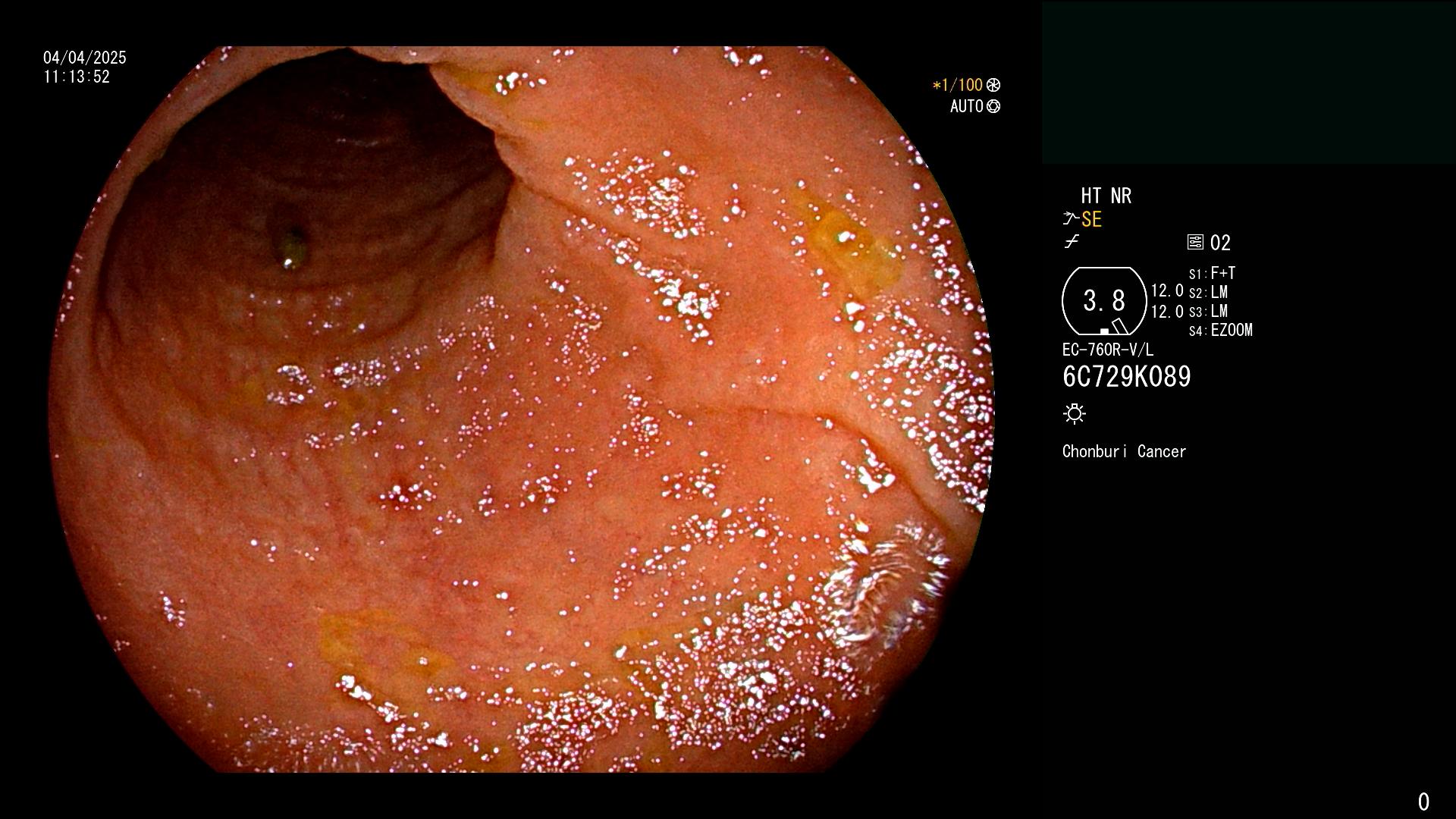Click the 0 counter at bottom right

coord(1423,802)
